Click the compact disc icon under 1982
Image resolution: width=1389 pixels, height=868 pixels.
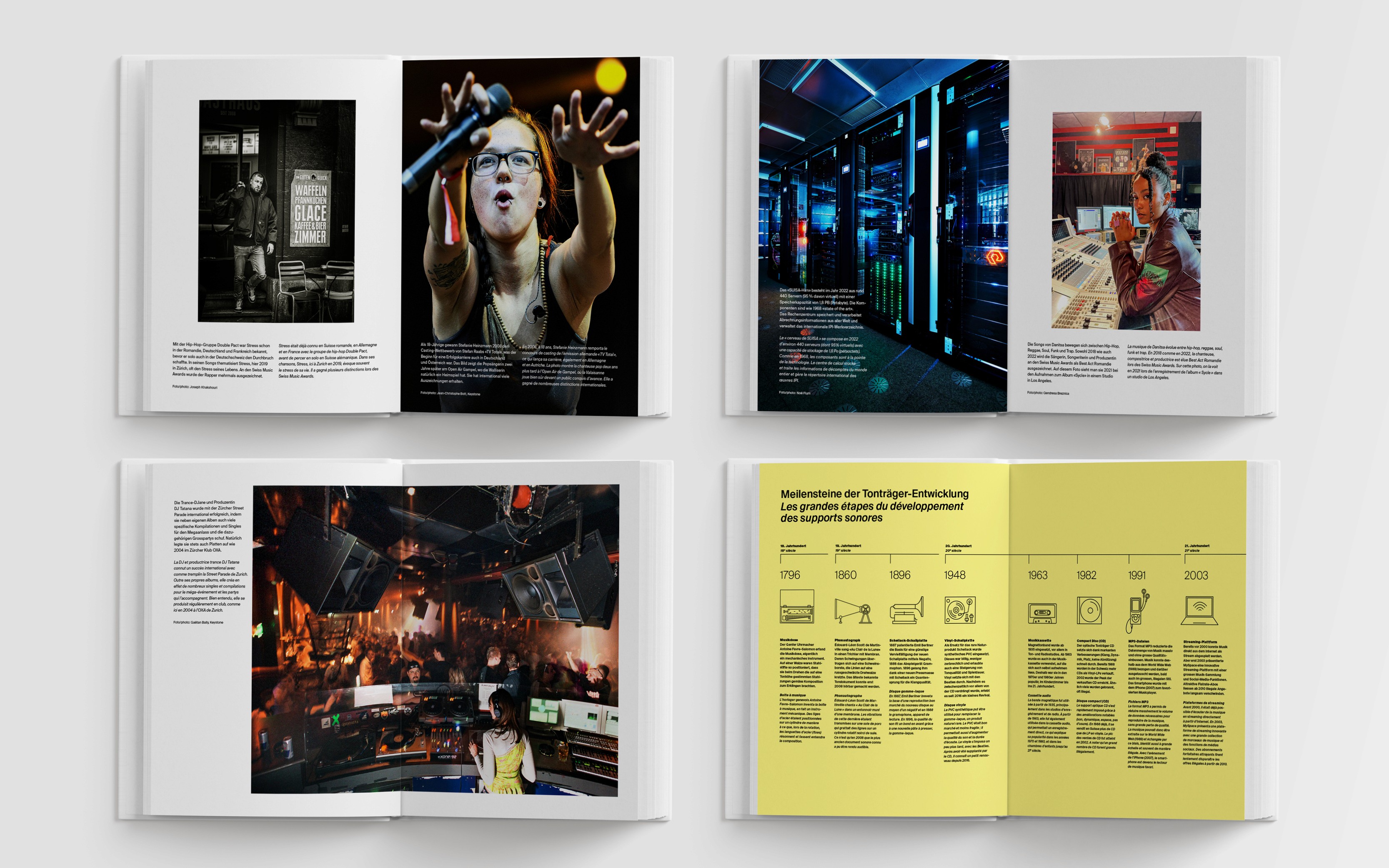1089,611
